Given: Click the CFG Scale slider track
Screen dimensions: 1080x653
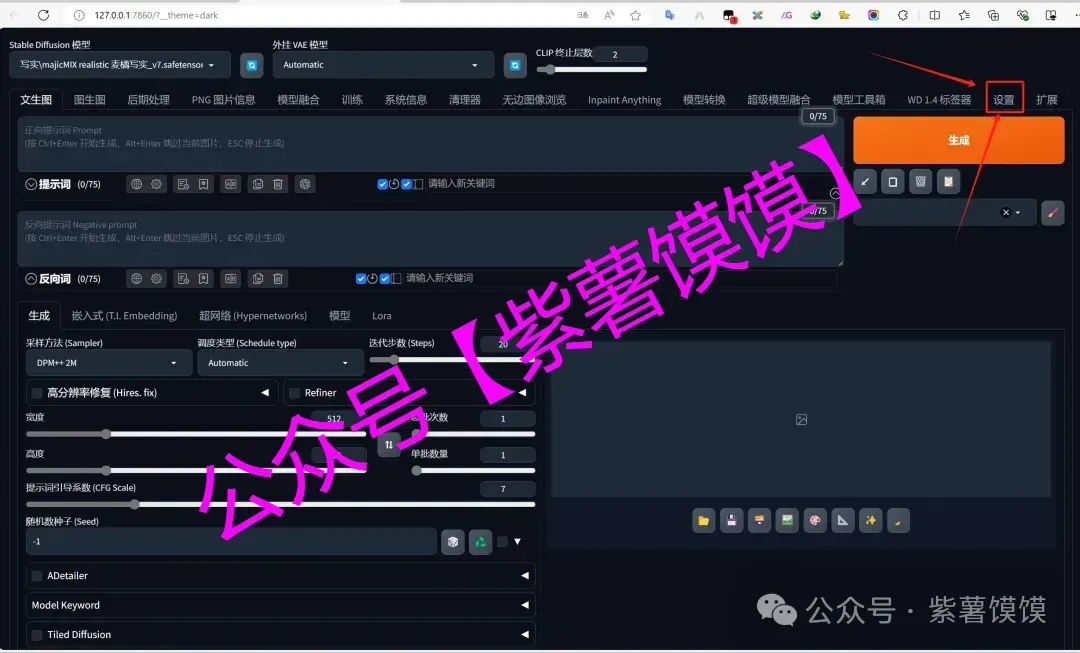Looking at the screenshot, I should click(280, 504).
